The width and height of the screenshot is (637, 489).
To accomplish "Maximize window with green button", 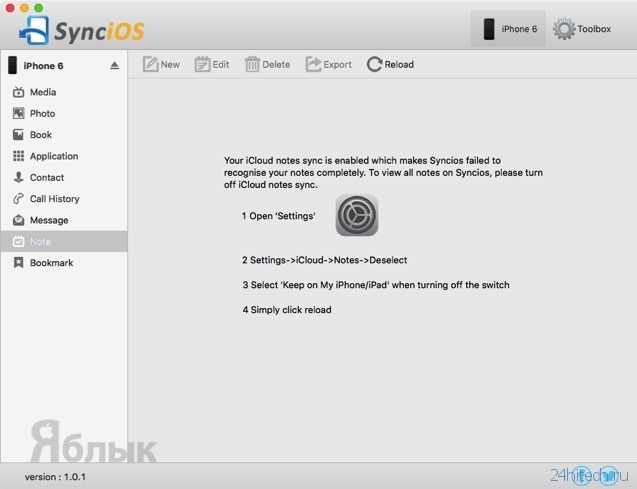I will click(x=39, y=8).
